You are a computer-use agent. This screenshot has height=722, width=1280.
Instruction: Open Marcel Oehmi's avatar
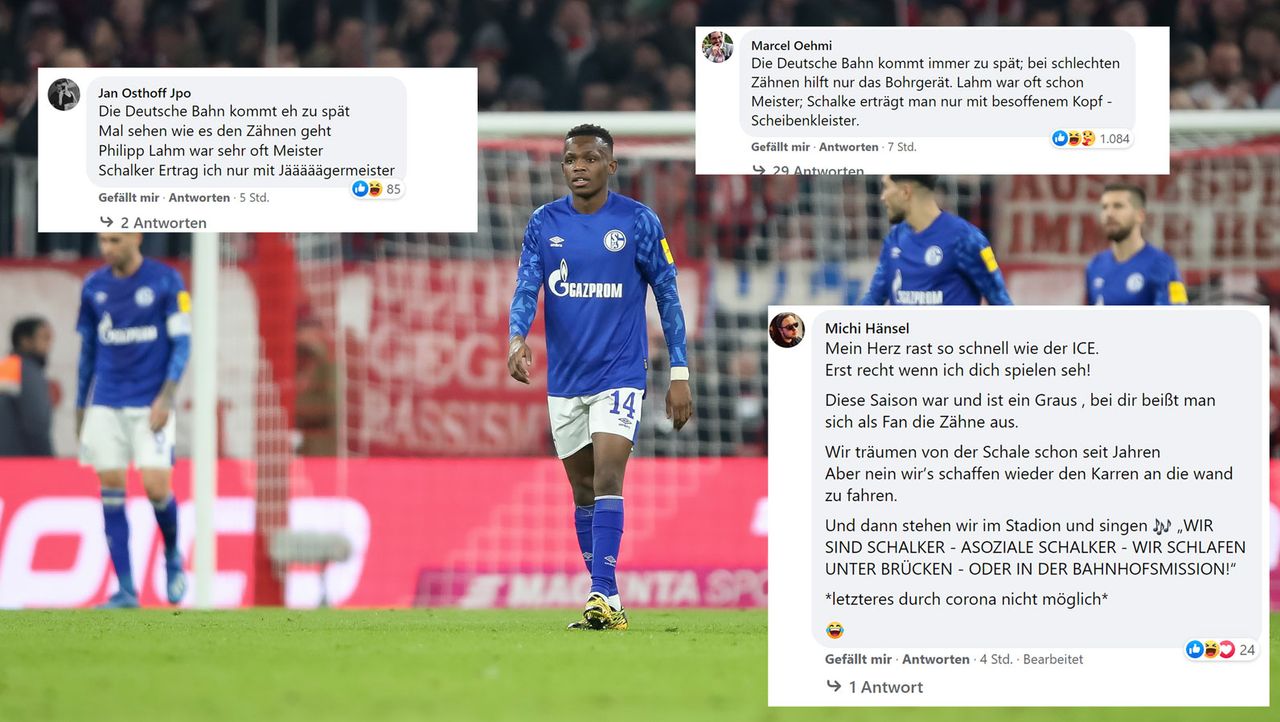[x=717, y=46]
